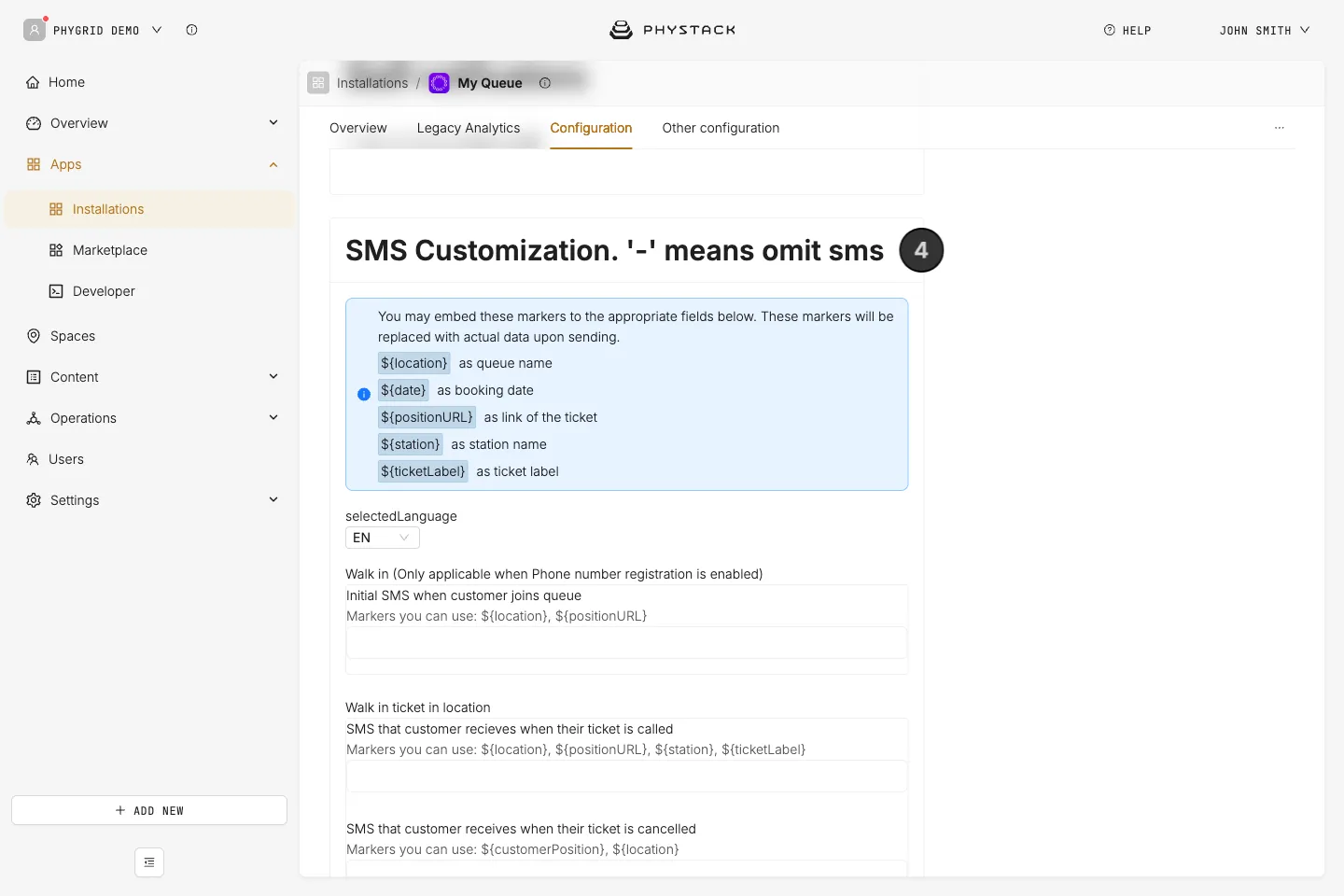This screenshot has height=896, width=1344.
Task: Switch to the Legacy Analytics tab
Action: (x=469, y=128)
